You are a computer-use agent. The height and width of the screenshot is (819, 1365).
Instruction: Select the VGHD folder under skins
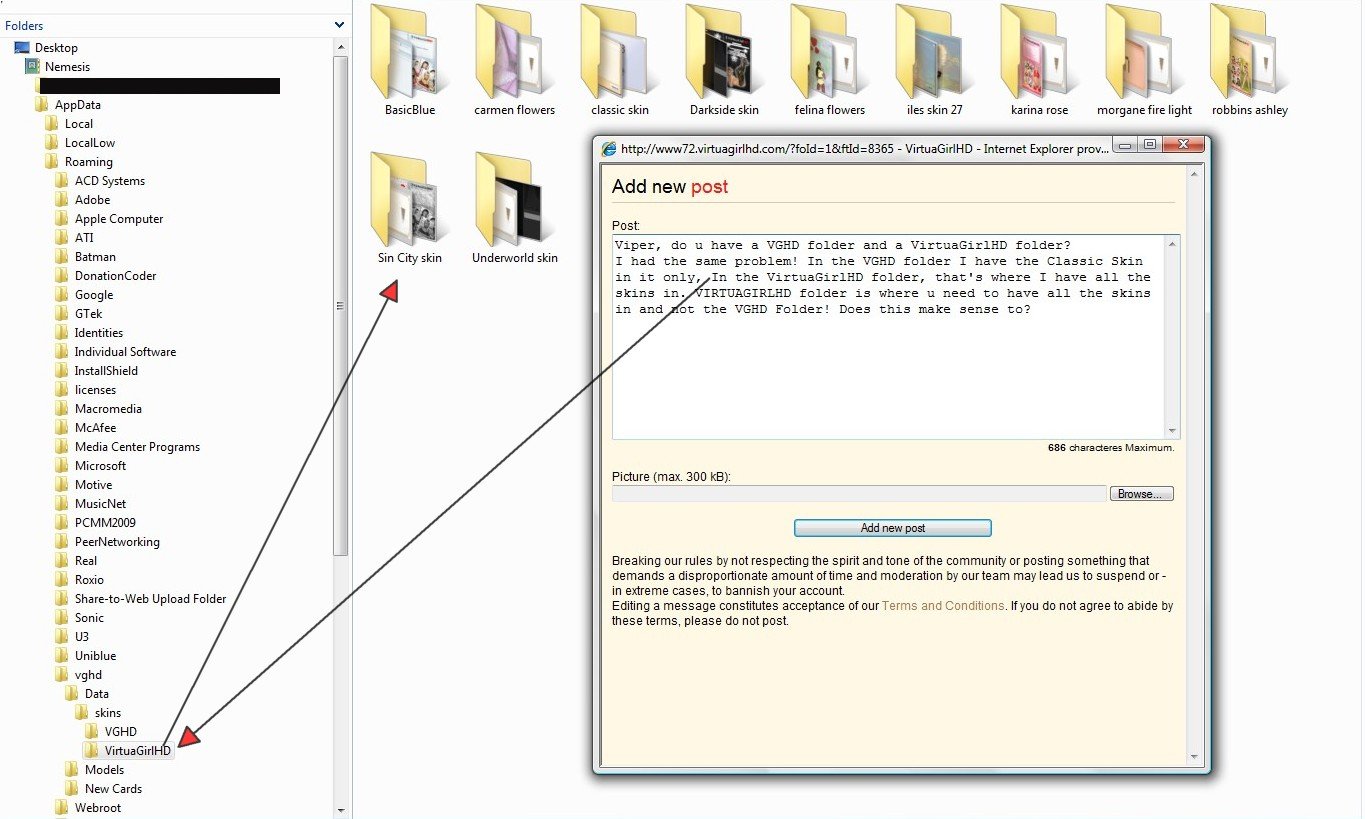coord(120,732)
